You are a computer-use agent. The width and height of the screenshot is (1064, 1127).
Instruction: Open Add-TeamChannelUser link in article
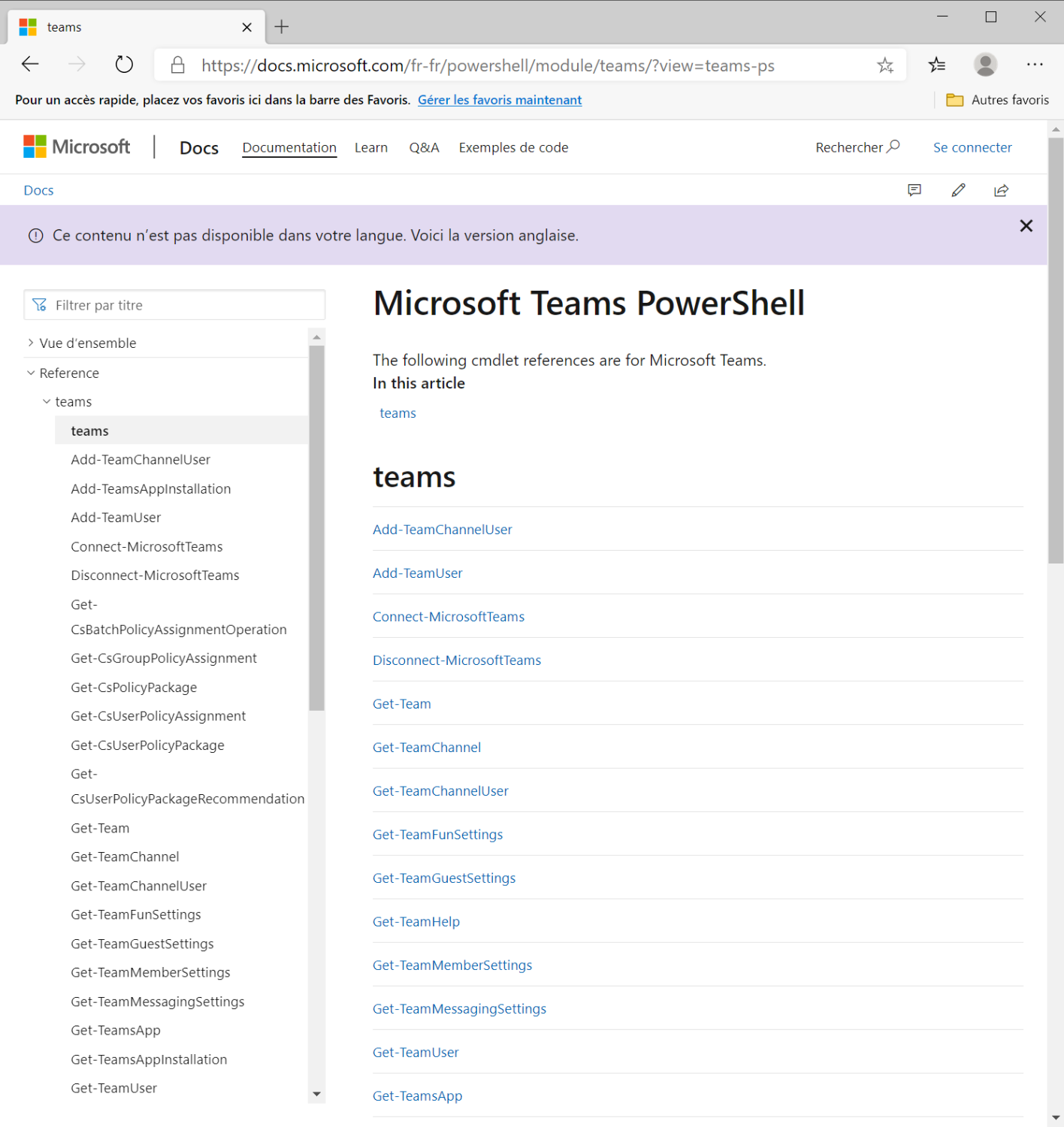click(x=442, y=530)
